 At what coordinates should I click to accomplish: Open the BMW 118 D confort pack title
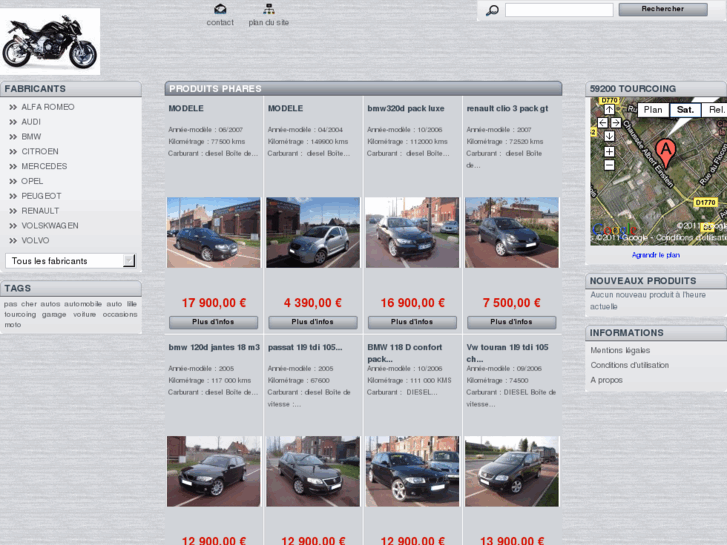pyautogui.click(x=405, y=353)
